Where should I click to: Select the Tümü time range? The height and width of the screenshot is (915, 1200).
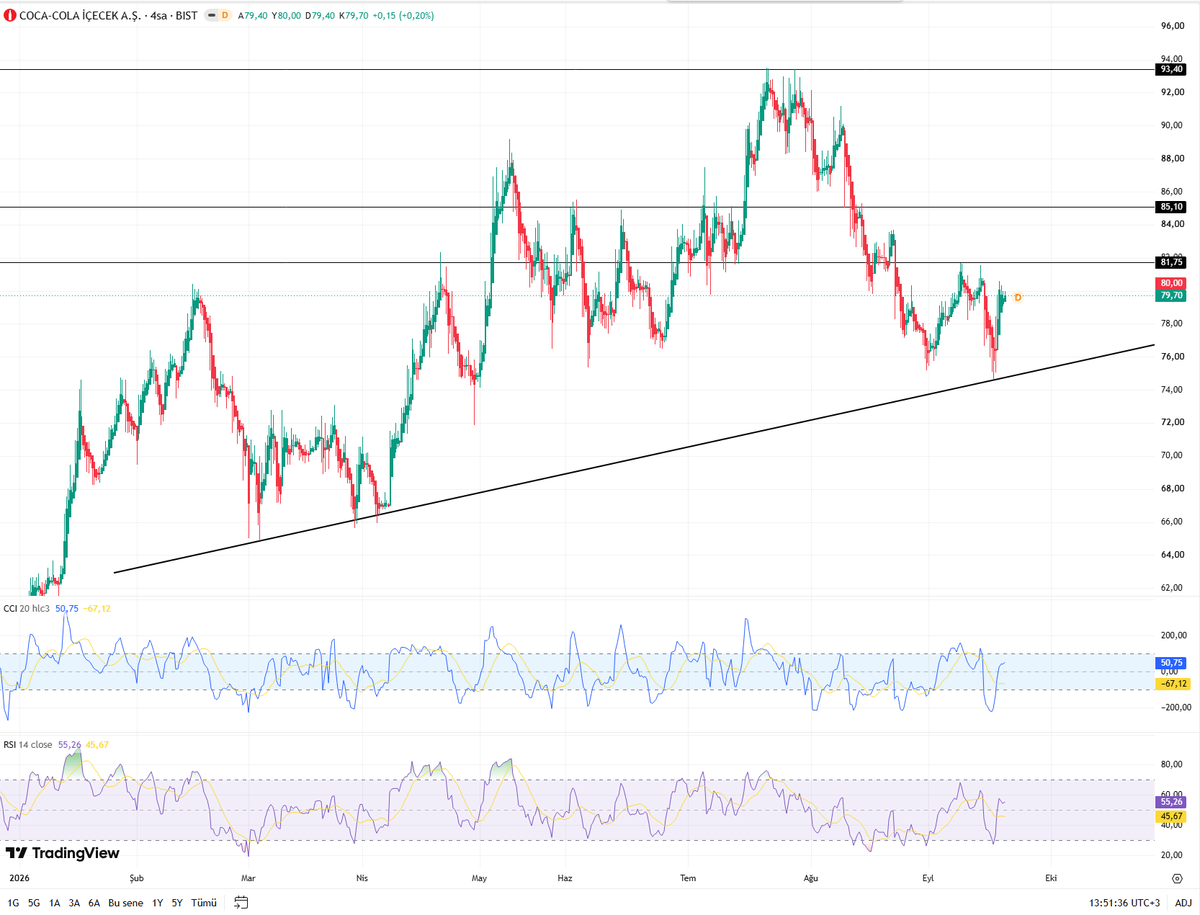pyautogui.click(x=204, y=902)
